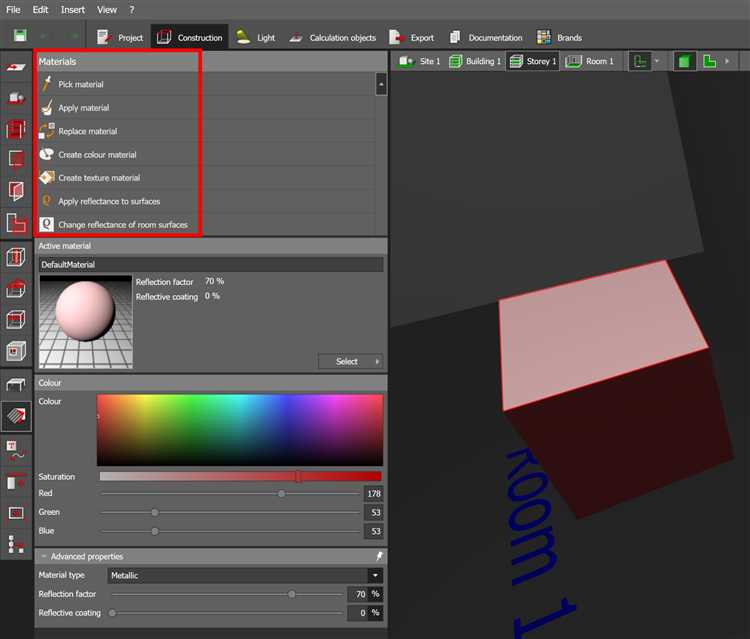This screenshot has height=639, width=750.
Task: Open Create colour material palette tool
Action: click(x=47, y=154)
